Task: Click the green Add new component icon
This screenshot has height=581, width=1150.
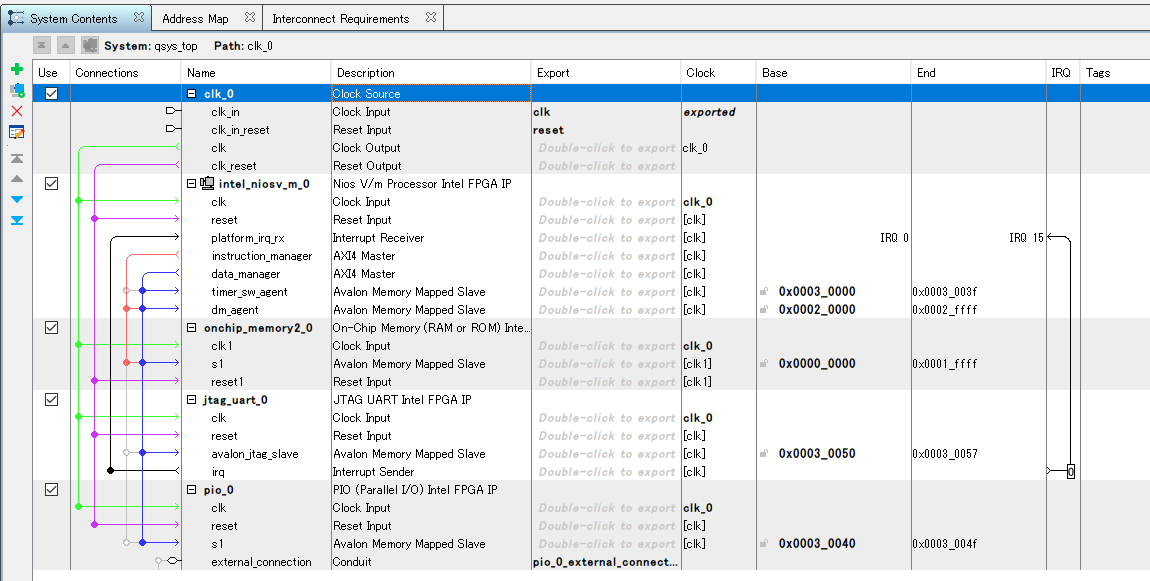Action: point(17,70)
